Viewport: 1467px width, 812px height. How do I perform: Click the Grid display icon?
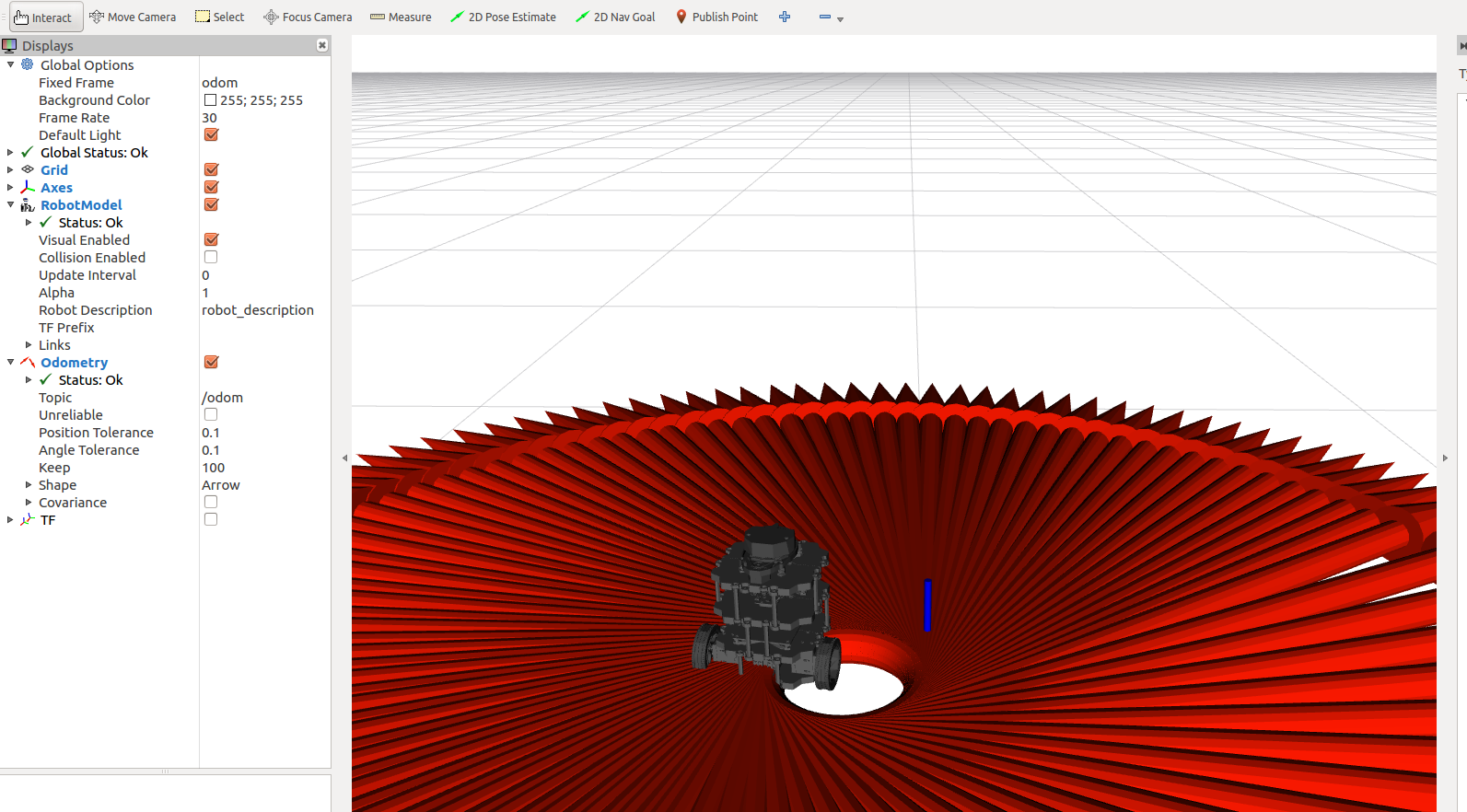(x=28, y=169)
